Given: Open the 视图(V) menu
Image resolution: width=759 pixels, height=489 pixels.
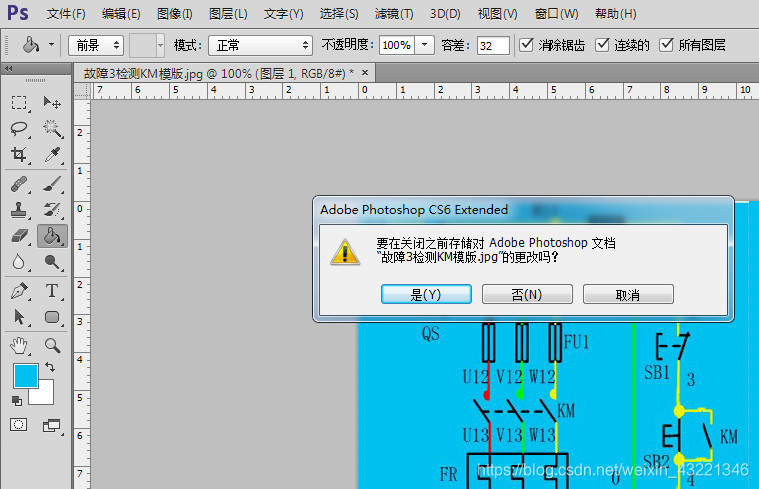Looking at the screenshot, I should point(497,14).
